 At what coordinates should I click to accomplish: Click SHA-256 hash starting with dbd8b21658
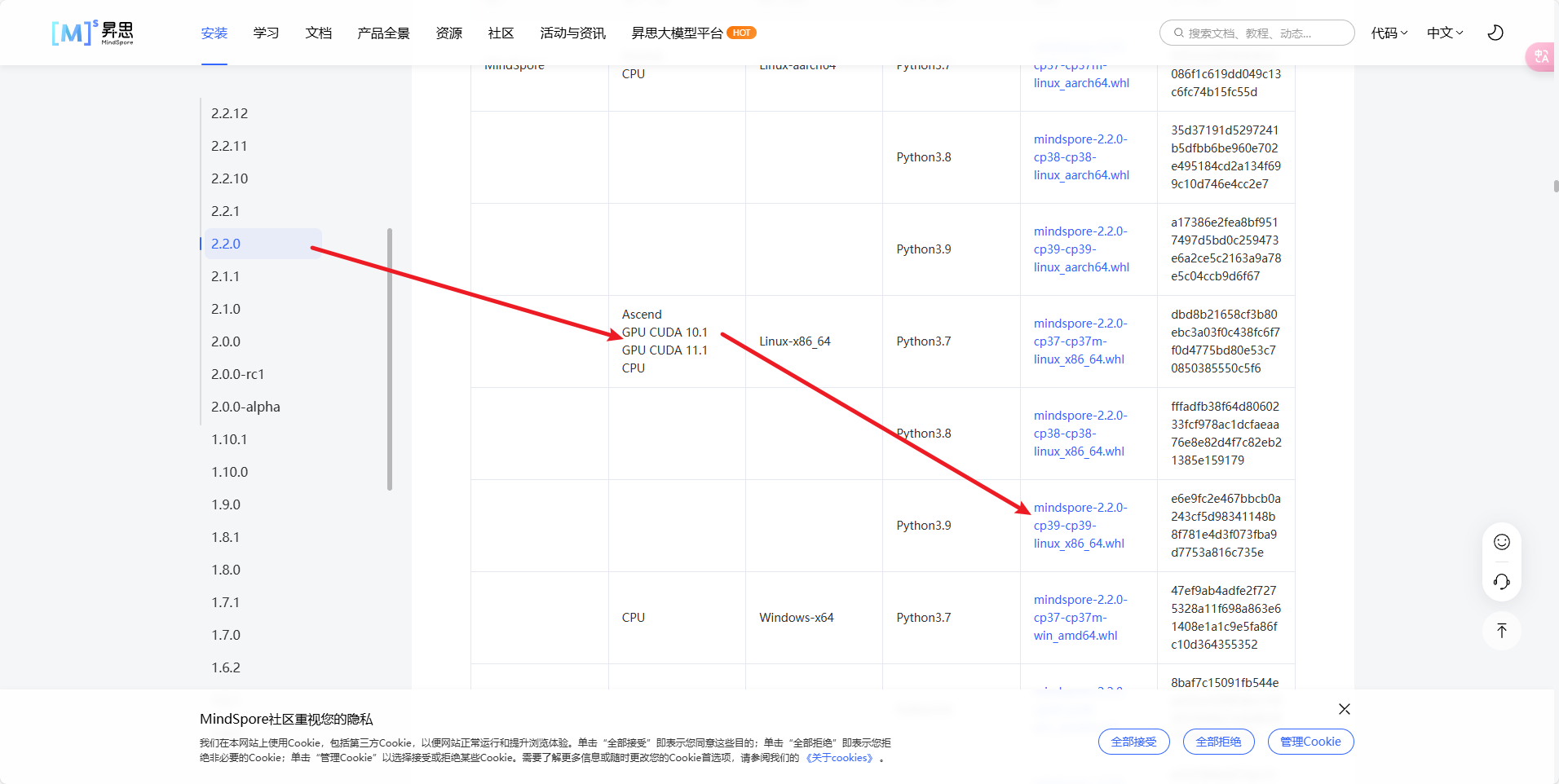[x=1226, y=341]
